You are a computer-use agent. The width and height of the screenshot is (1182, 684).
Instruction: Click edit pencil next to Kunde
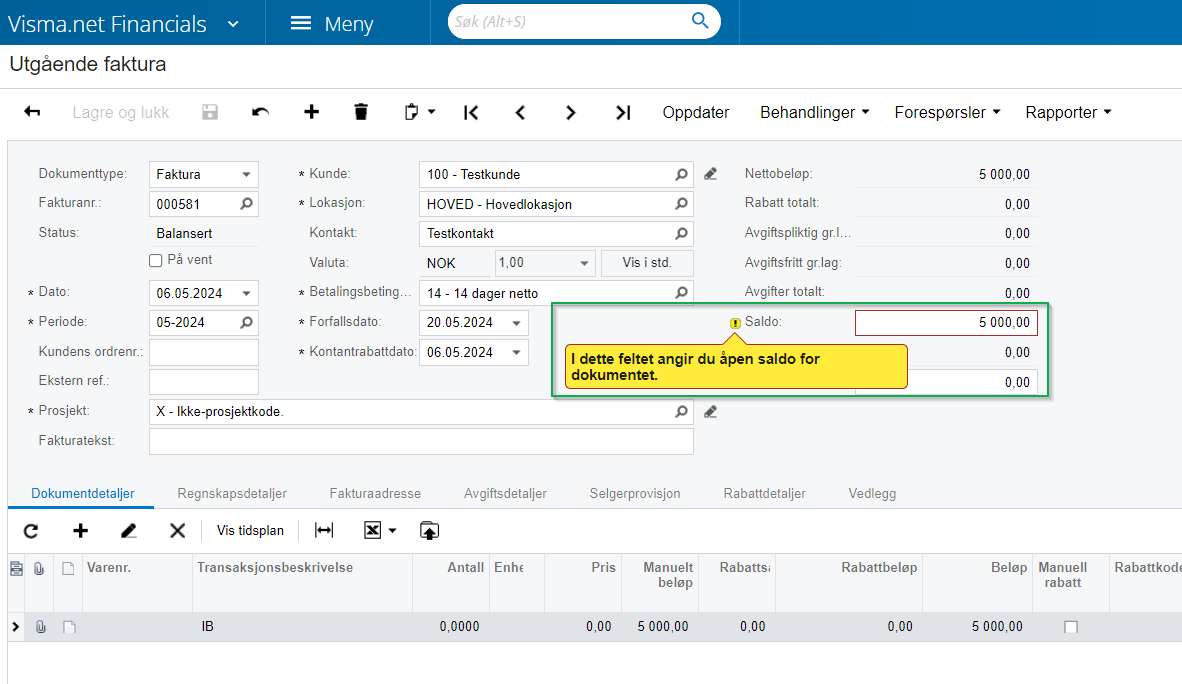[710, 174]
